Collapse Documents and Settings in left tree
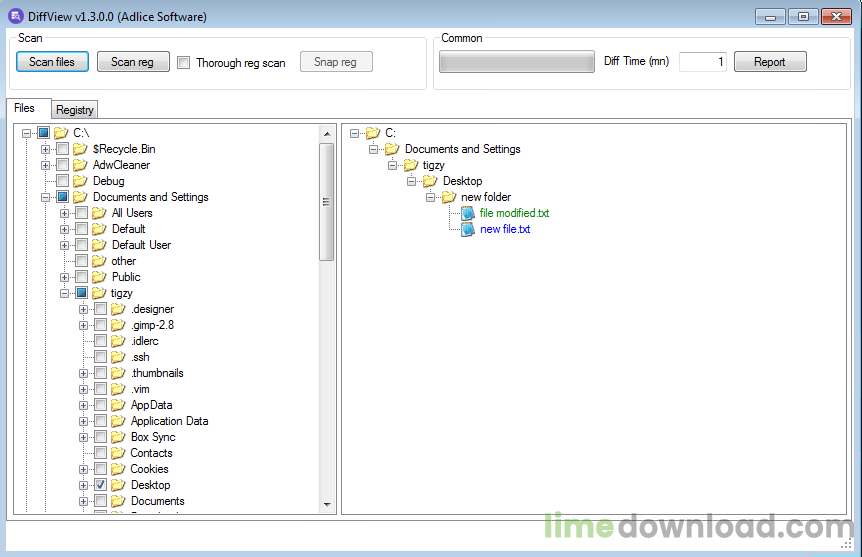 (46, 197)
